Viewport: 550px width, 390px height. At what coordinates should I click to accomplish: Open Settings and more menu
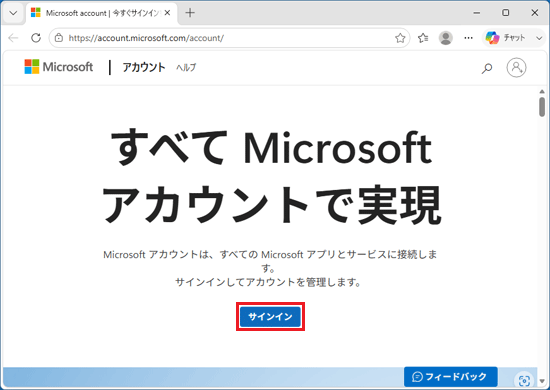click(x=468, y=38)
